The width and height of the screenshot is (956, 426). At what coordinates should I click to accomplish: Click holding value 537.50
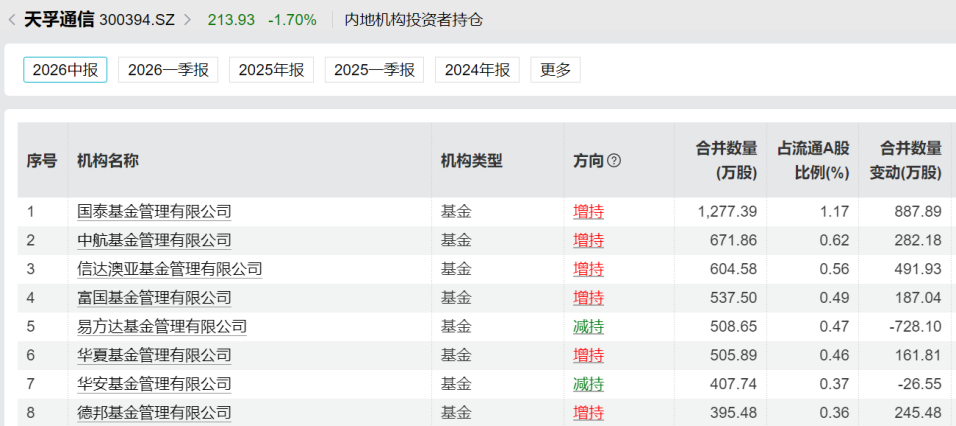(735, 298)
